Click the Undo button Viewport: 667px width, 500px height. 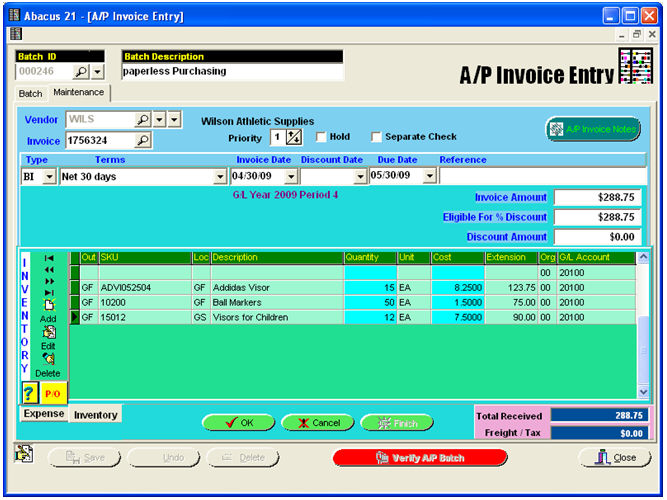tap(164, 458)
